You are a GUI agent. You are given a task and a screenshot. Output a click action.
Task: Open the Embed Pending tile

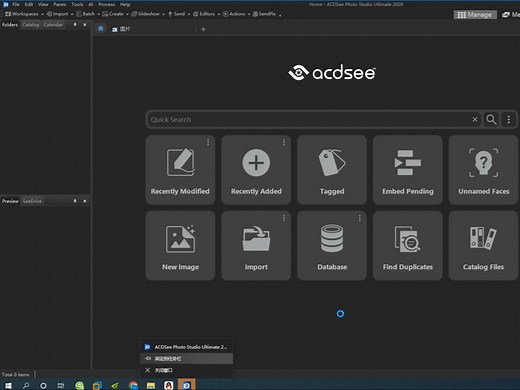tap(408, 170)
